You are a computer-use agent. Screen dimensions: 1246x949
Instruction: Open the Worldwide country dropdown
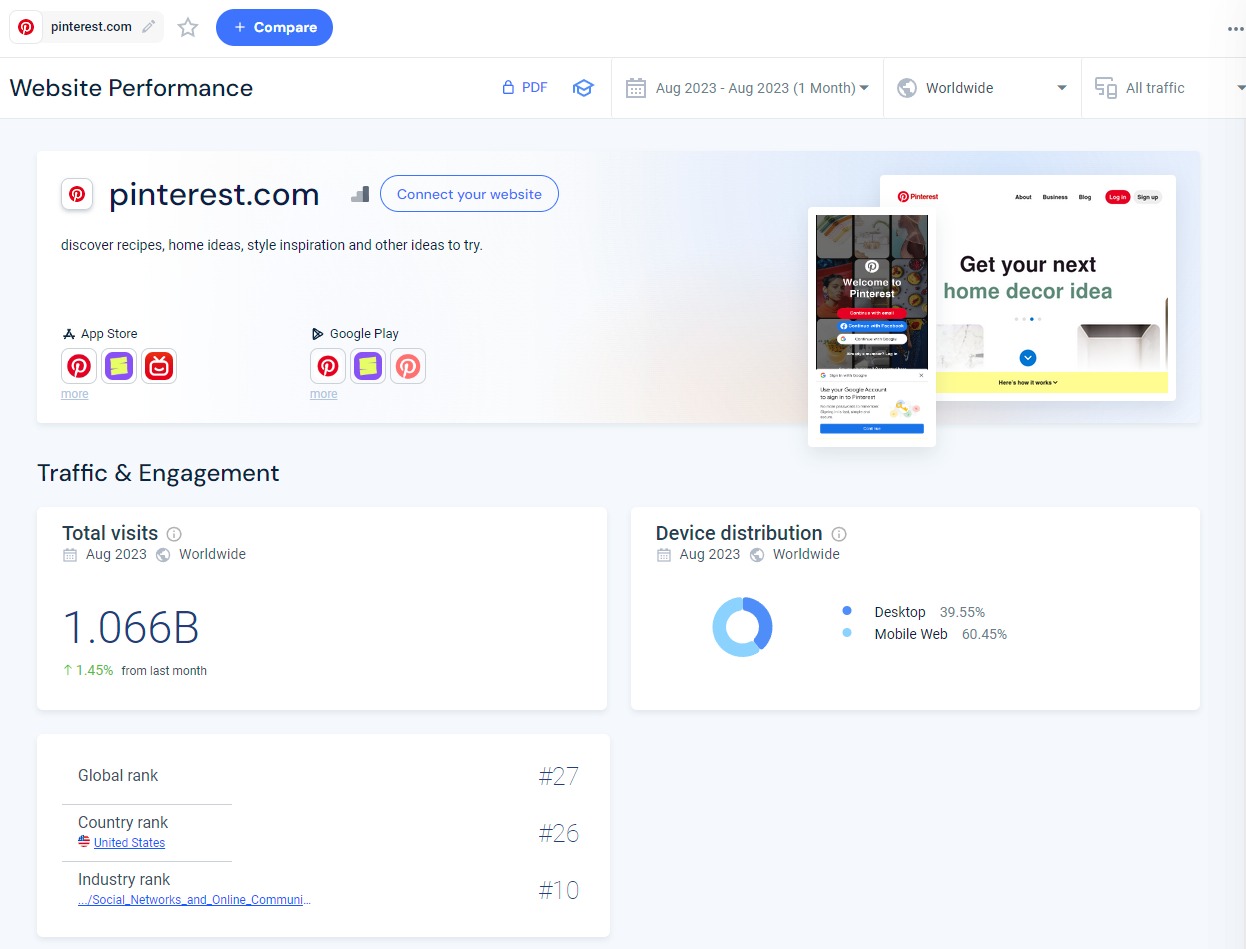[982, 88]
